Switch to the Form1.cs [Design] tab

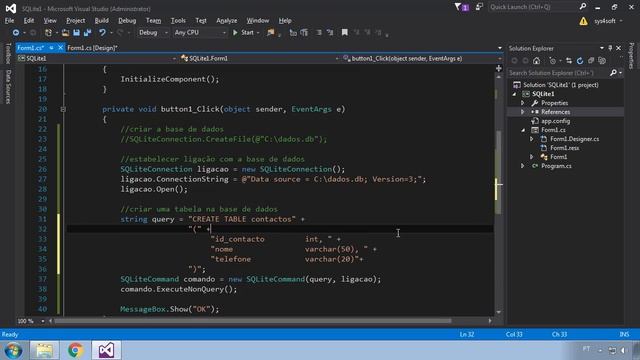pyautogui.click(x=92, y=48)
